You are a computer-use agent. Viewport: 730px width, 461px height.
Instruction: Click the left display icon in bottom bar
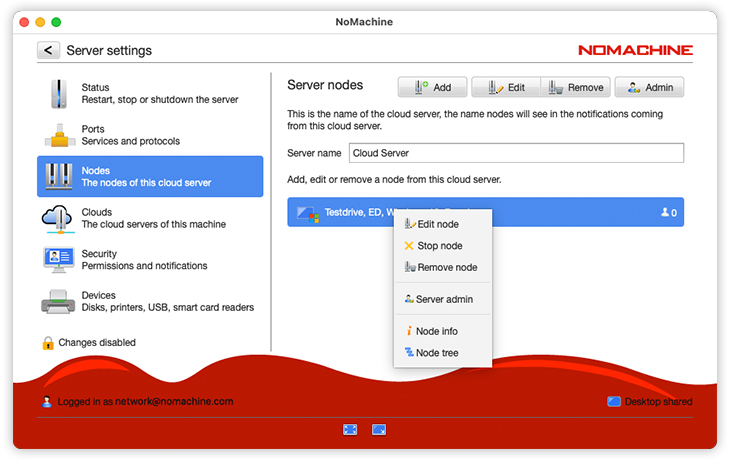350,429
